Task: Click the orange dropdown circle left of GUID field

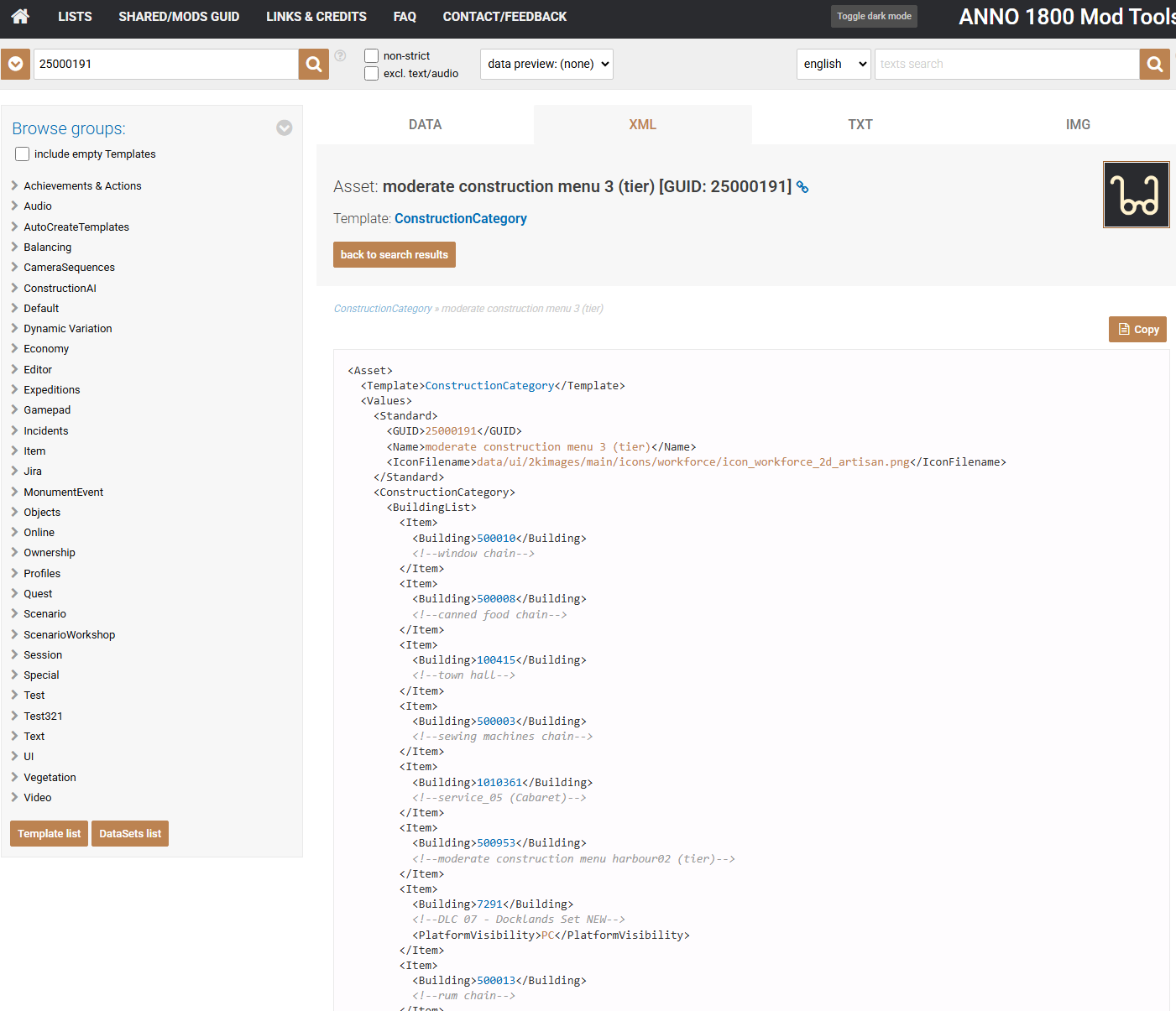Action: (15, 64)
